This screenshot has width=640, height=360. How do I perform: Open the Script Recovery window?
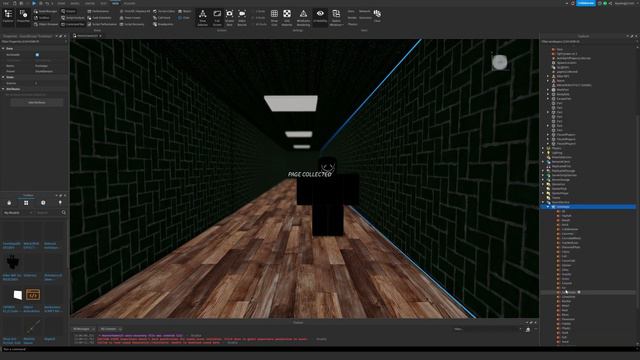(x=132, y=24)
